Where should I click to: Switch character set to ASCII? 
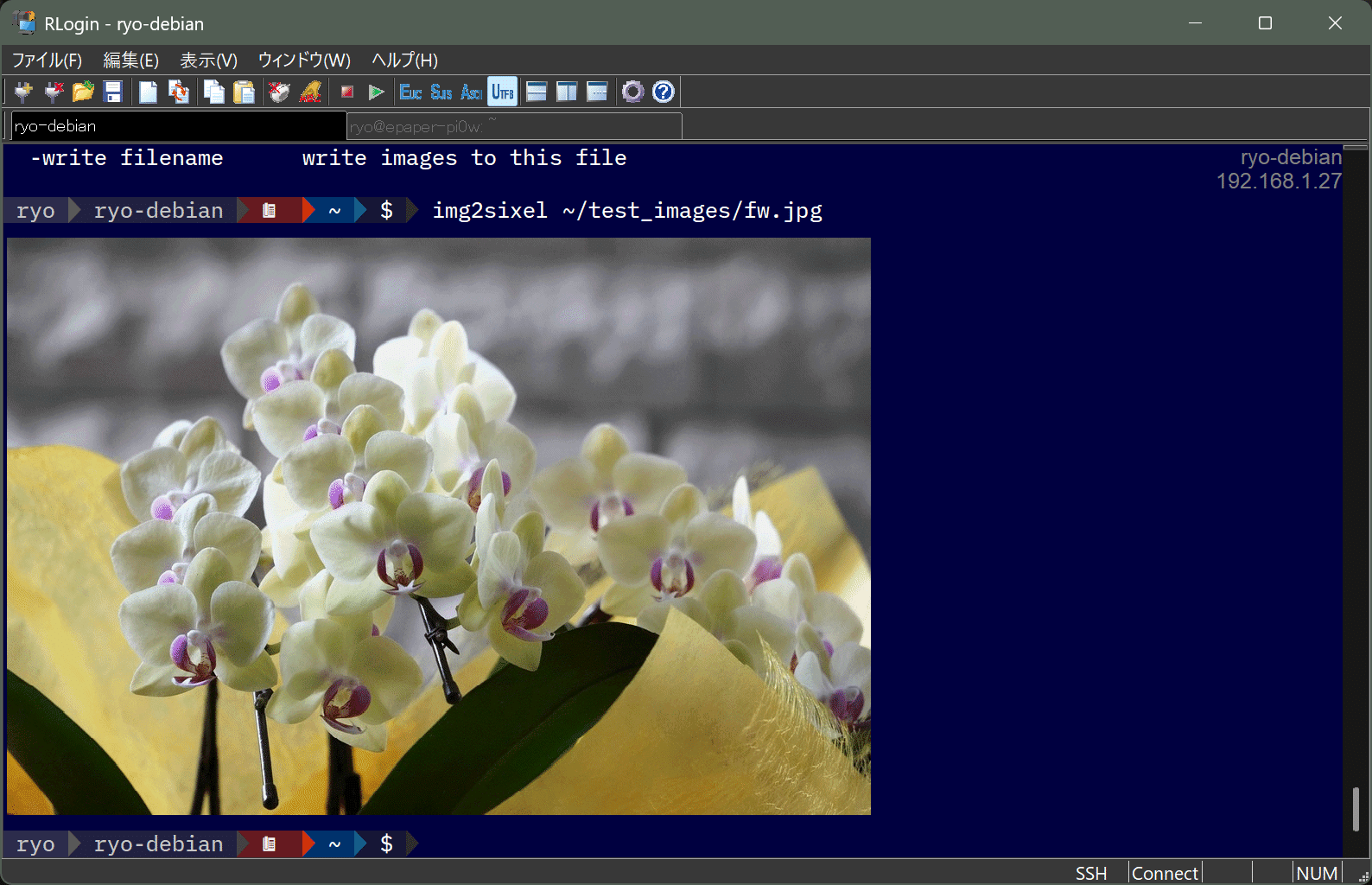tap(472, 92)
